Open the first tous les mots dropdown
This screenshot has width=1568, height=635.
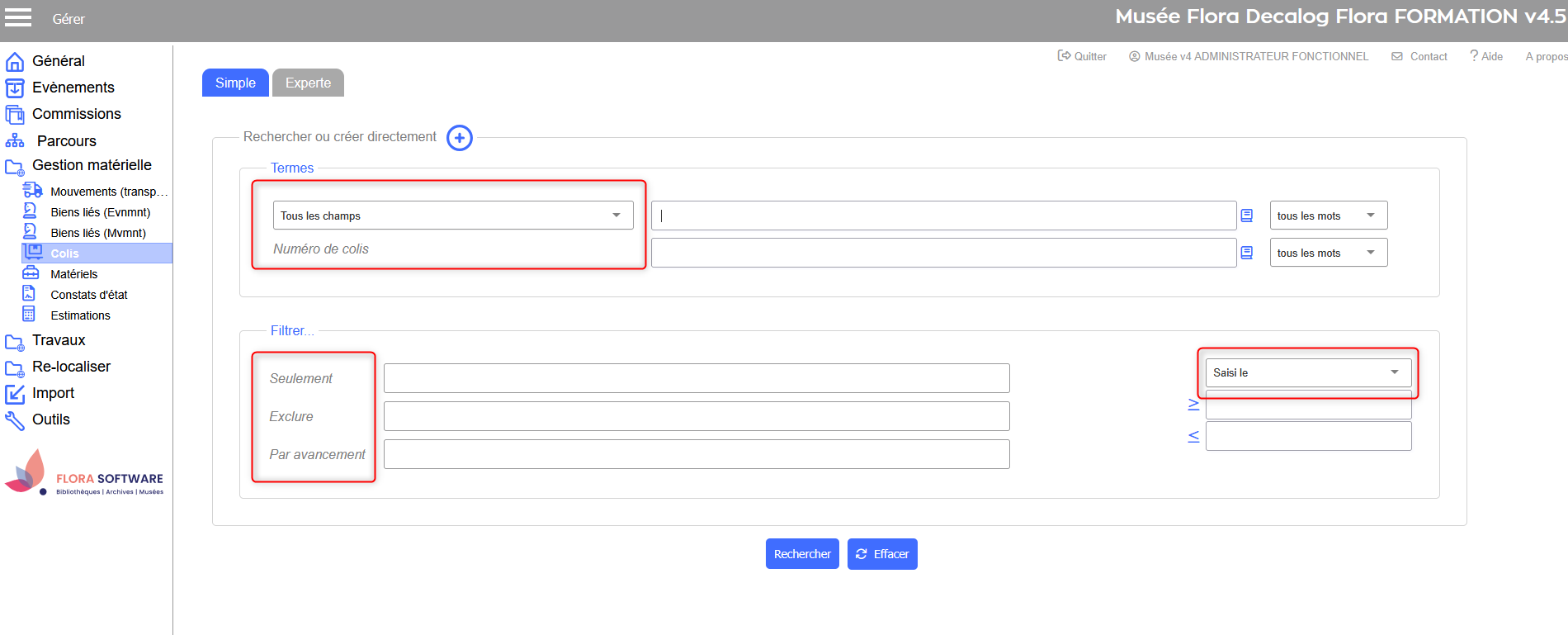[1328, 216]
